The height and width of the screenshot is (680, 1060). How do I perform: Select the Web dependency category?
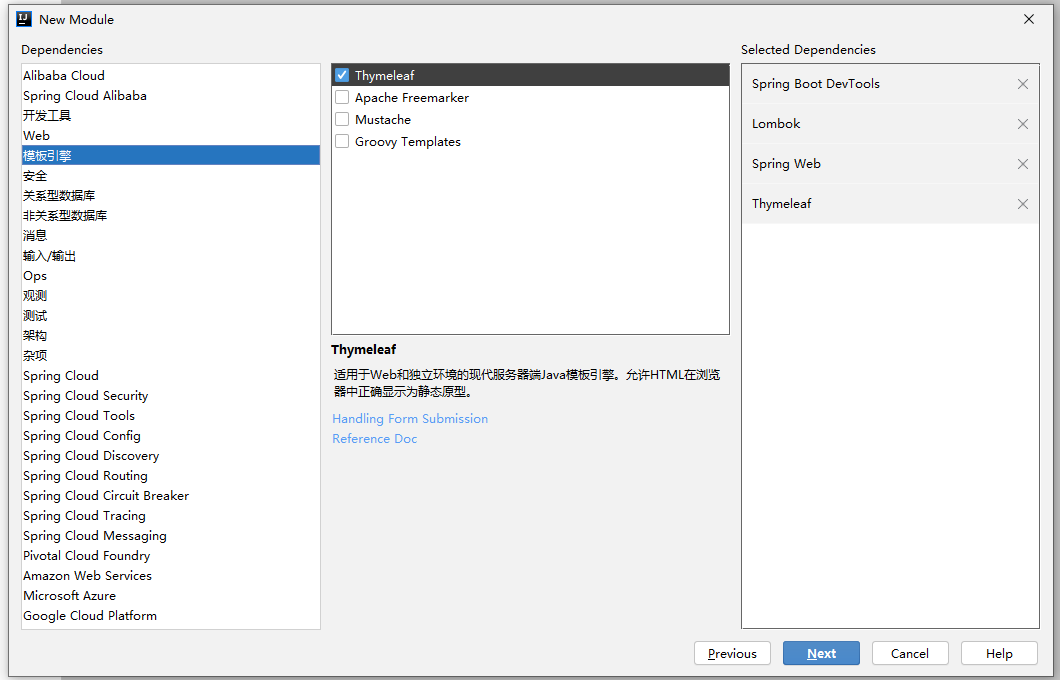coord(171,135)
